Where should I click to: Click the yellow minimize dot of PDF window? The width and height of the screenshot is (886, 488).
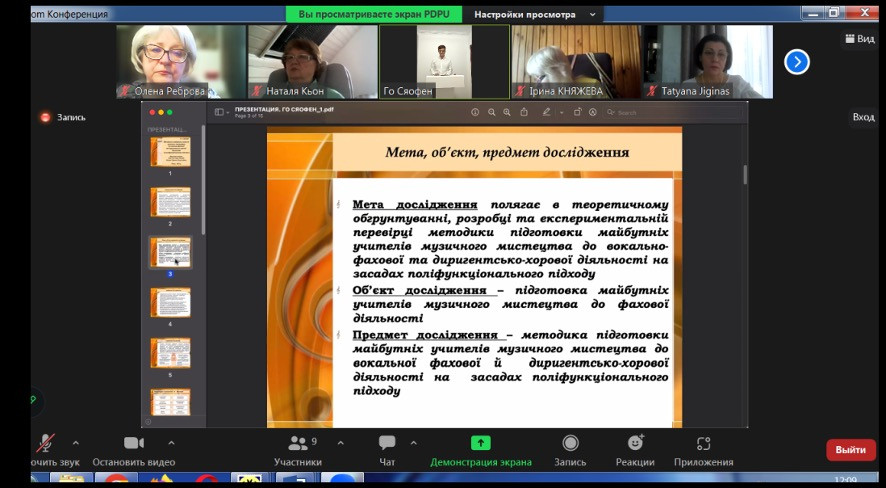(161, 112)
